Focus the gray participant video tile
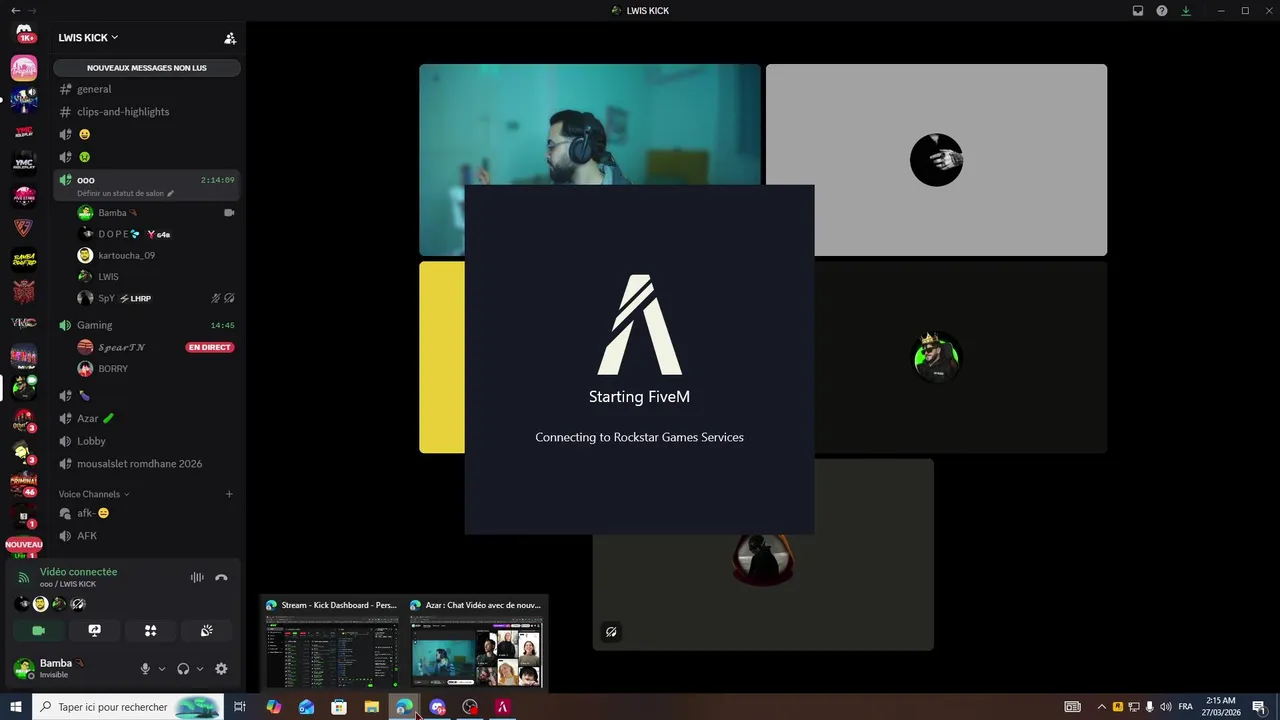 point(936,160)
